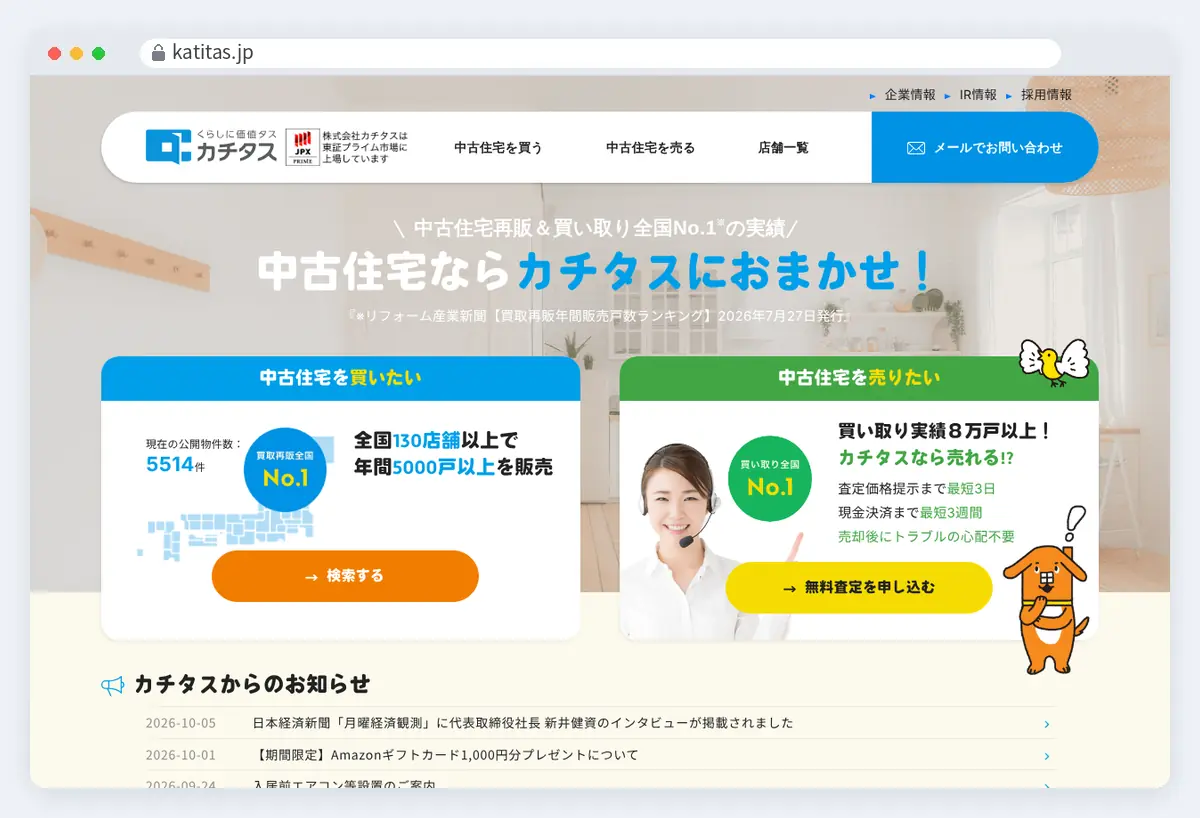Screen dimensions: 1200x818
Task: Open the 企業情報 link
Action: pos(910,95)
